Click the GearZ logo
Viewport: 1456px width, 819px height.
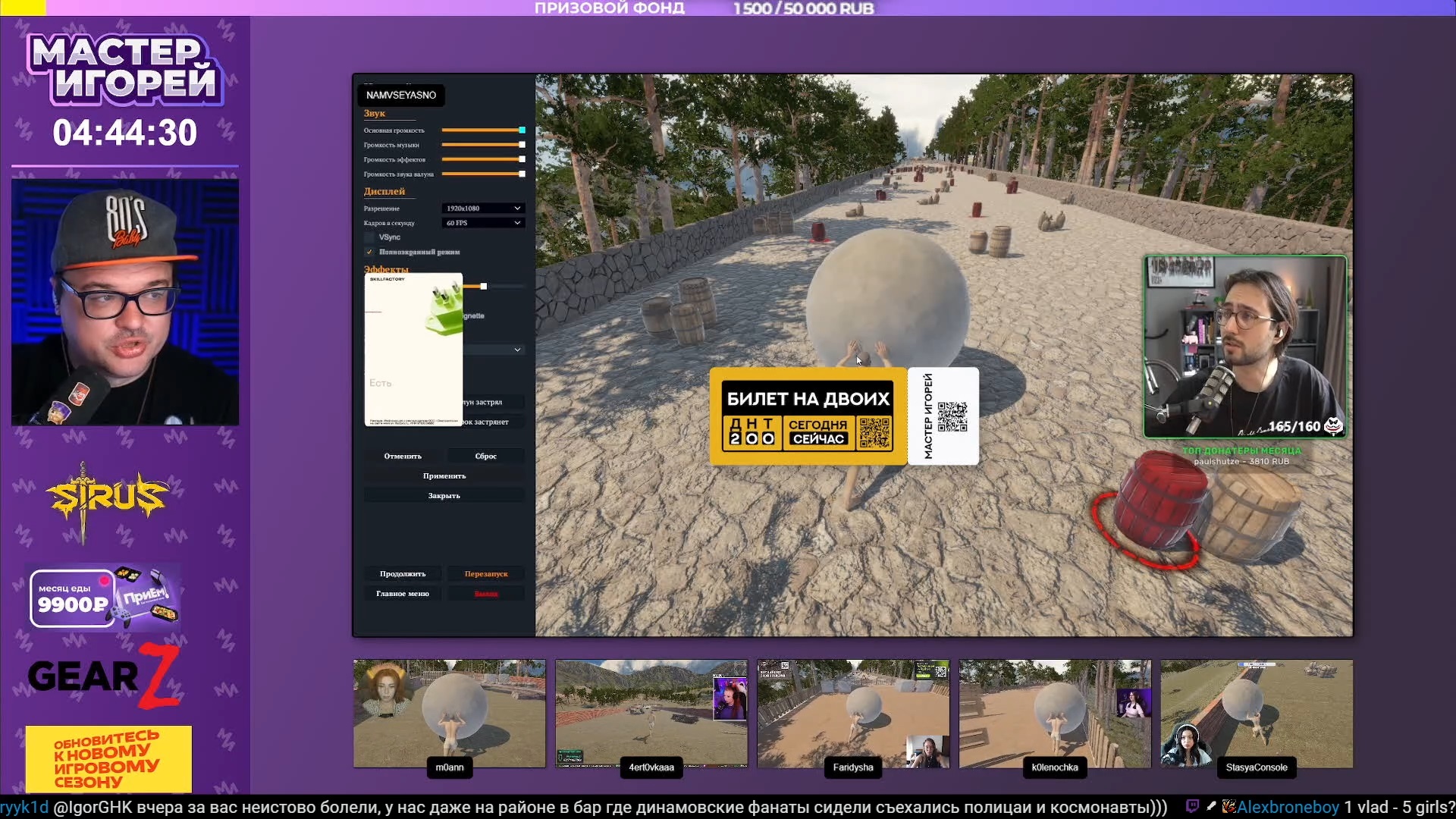[x=105, y=676]
